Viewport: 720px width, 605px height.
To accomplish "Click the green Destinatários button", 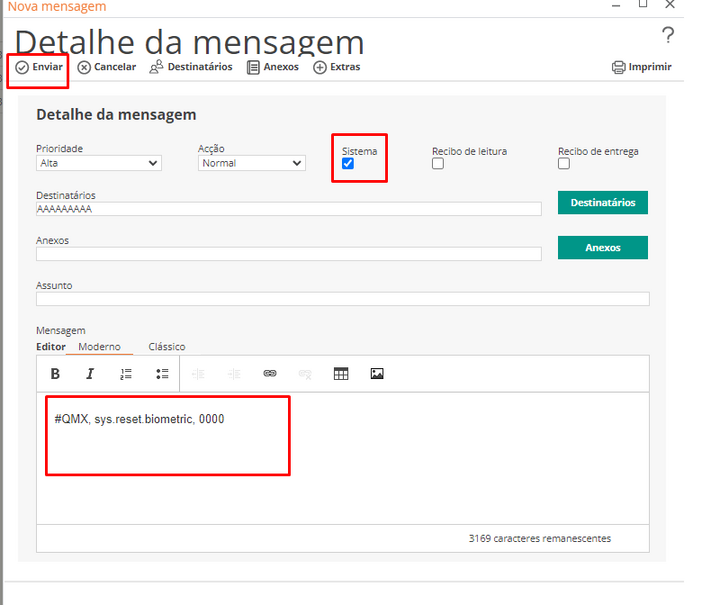I will click(602, 203).
